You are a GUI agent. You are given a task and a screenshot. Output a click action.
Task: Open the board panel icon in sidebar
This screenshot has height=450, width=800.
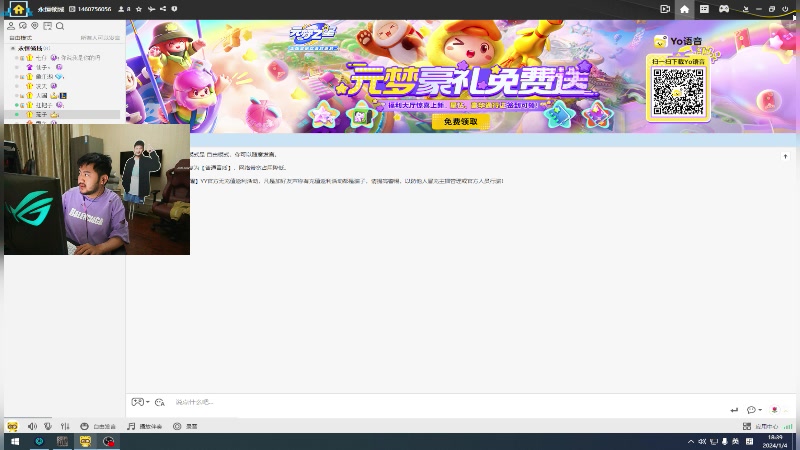[x=47, y=26]
